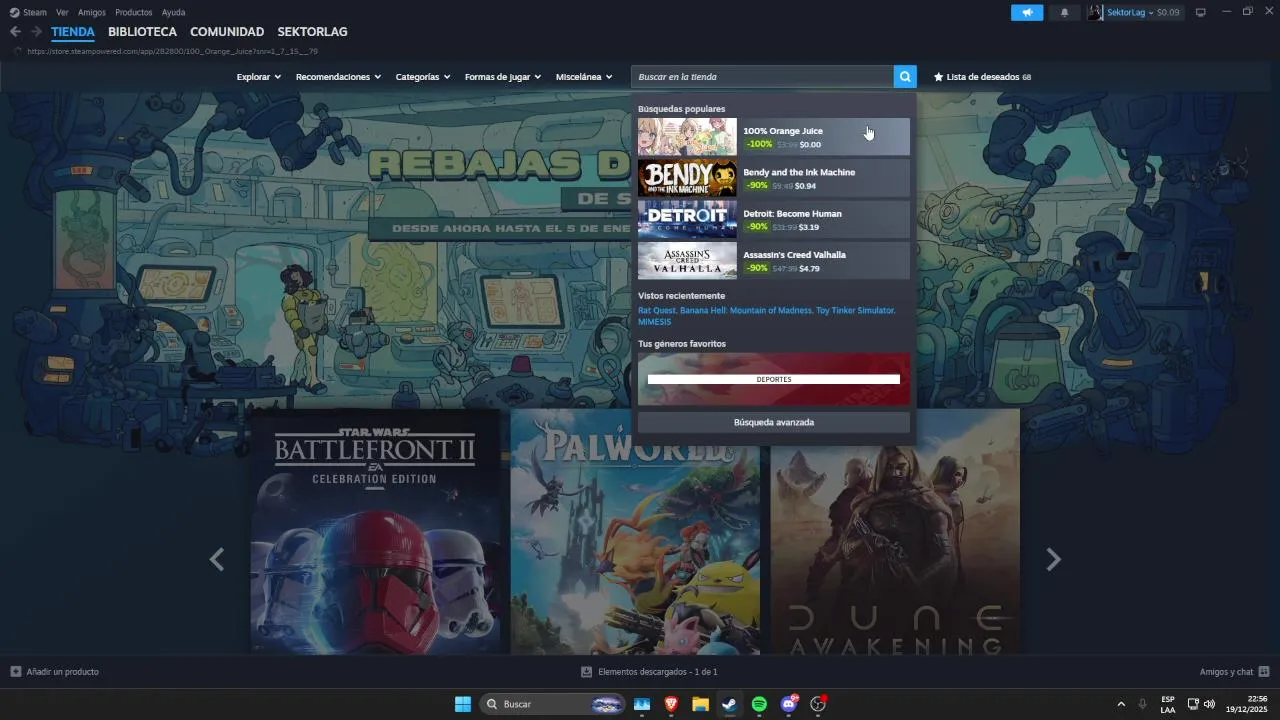Click the Steam logo at top left
This screenshot has height=720, width=1280.
point(14,12)
